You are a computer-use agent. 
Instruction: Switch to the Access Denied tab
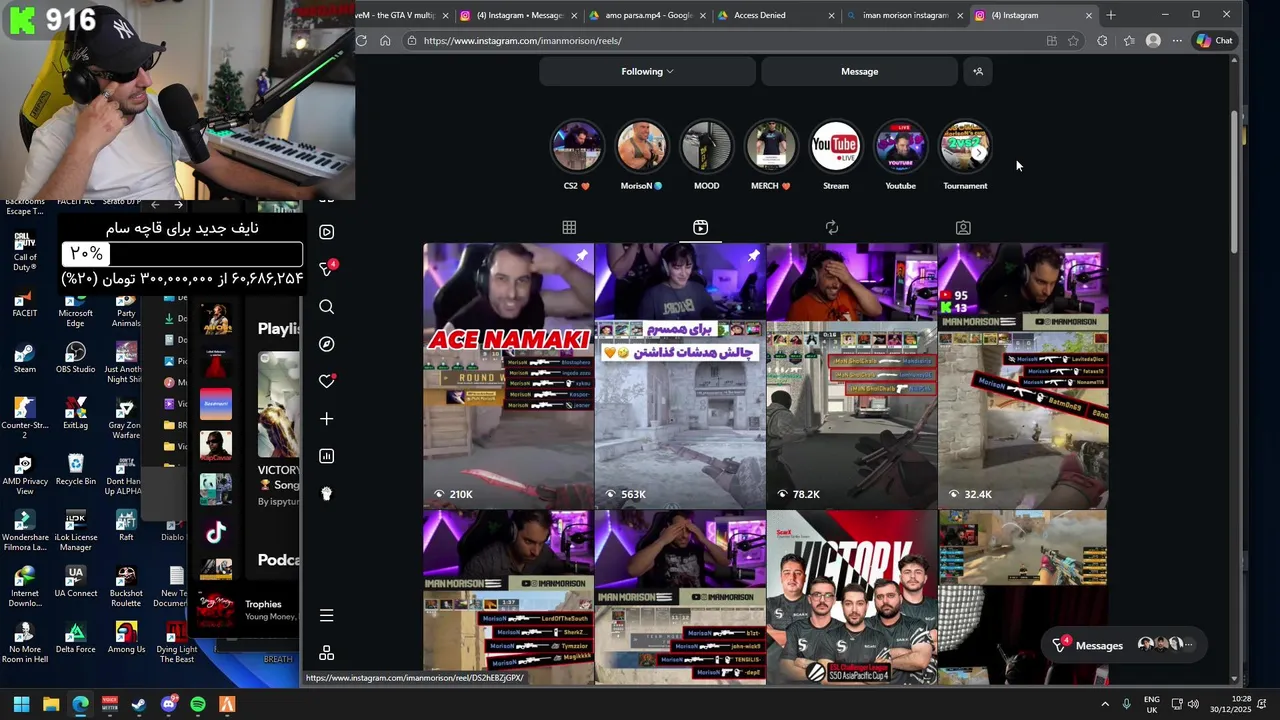(x=776, y=15)
